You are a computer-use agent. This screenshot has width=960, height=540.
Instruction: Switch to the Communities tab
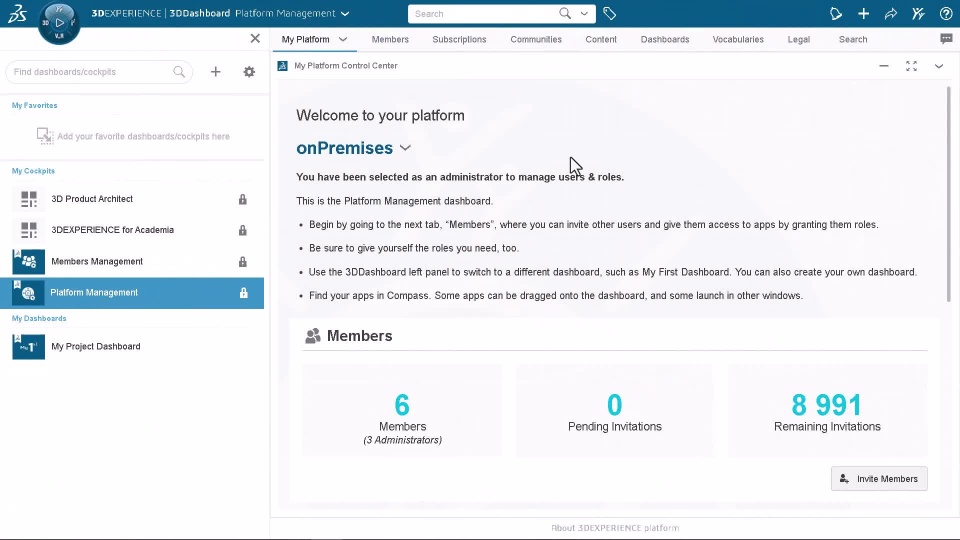coord(536,39)
